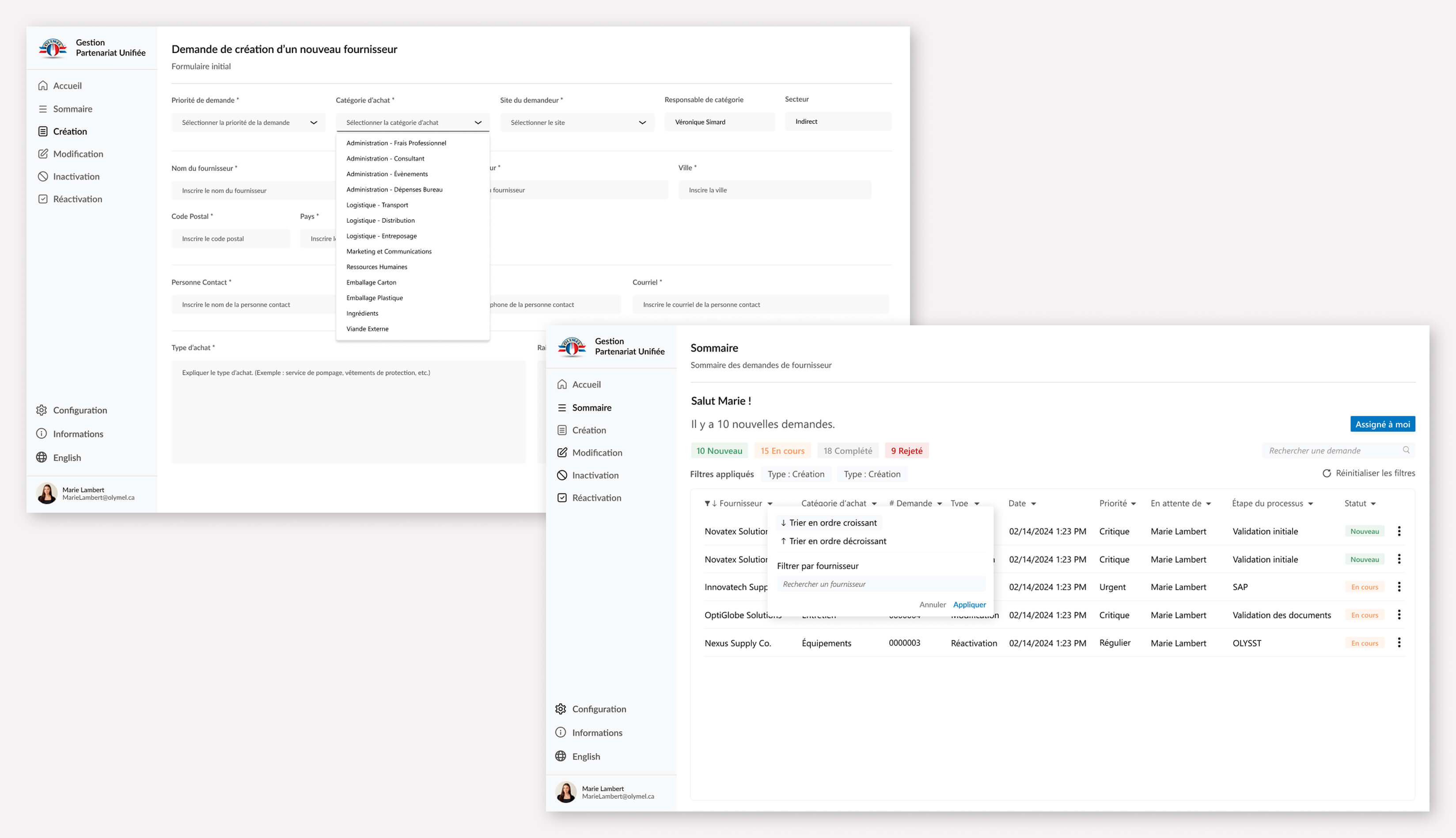Click the Réinitialiser les filtres refresh icon
1456x838 pixels.
(1327, 473)
